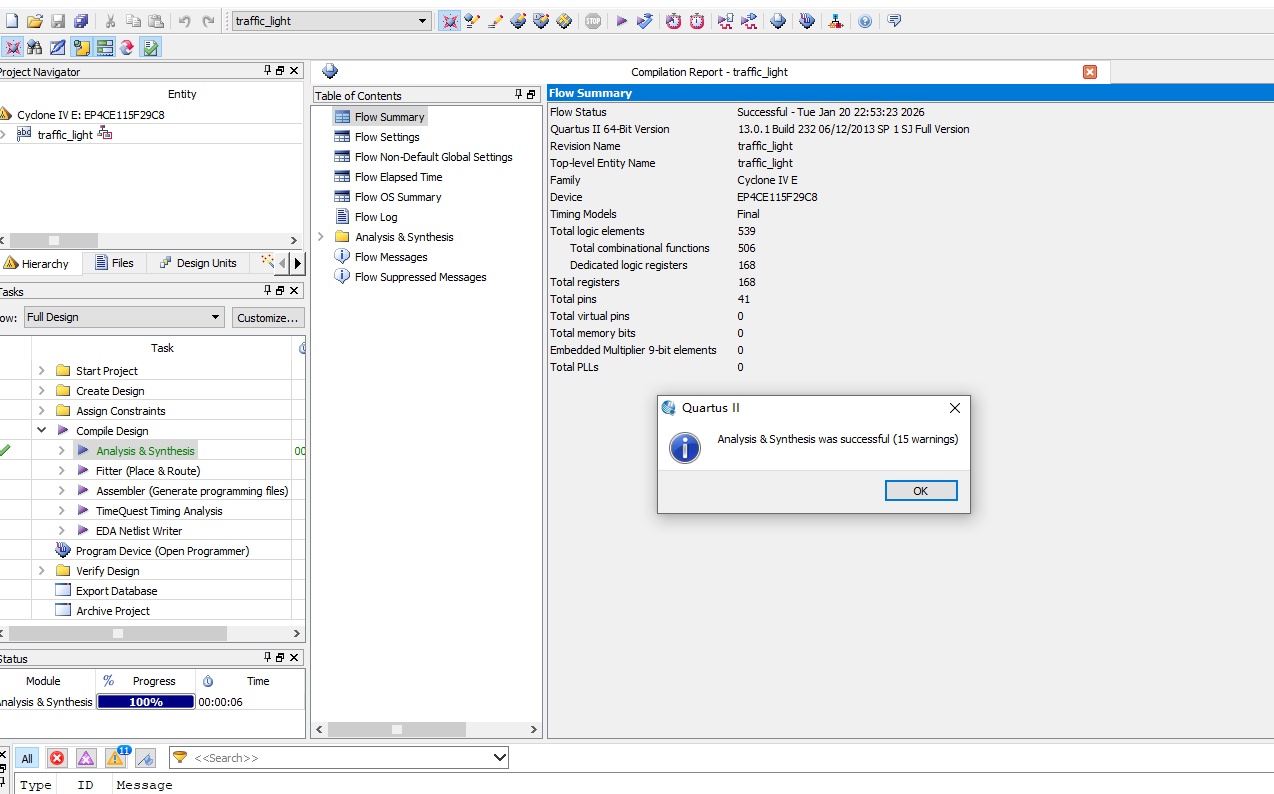
Task: Open the traffic_light revision dropdown
Action: (x=330, y=21)
